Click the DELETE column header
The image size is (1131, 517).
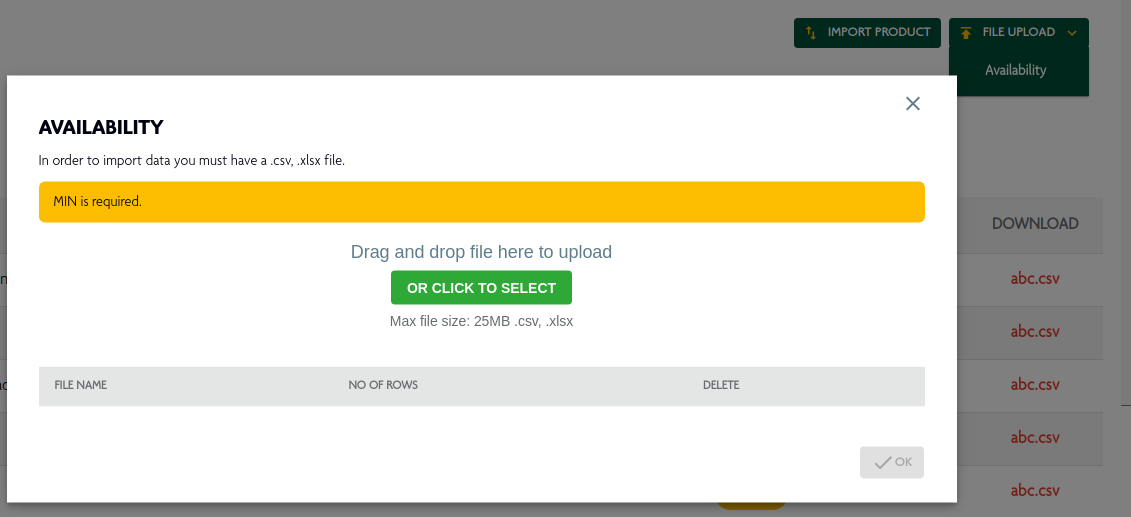coord(721,385)
